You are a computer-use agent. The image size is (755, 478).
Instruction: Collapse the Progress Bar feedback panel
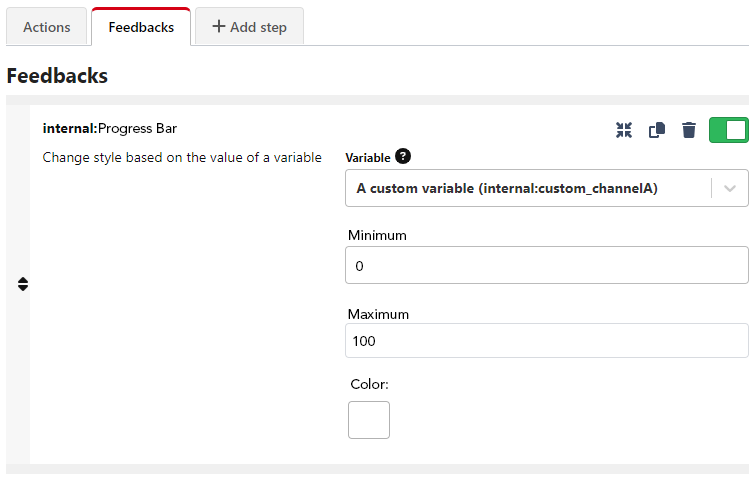coord(624,130)
